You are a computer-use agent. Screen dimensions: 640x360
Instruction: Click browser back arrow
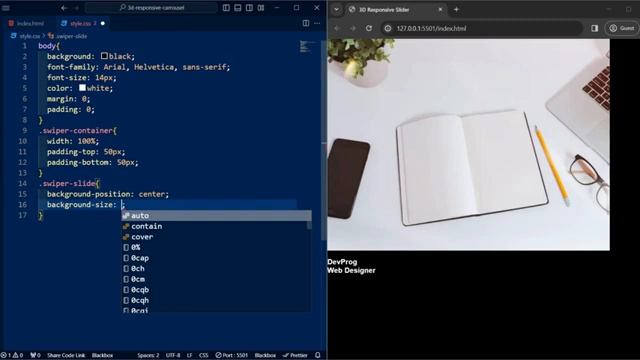(x=337, y=28)
